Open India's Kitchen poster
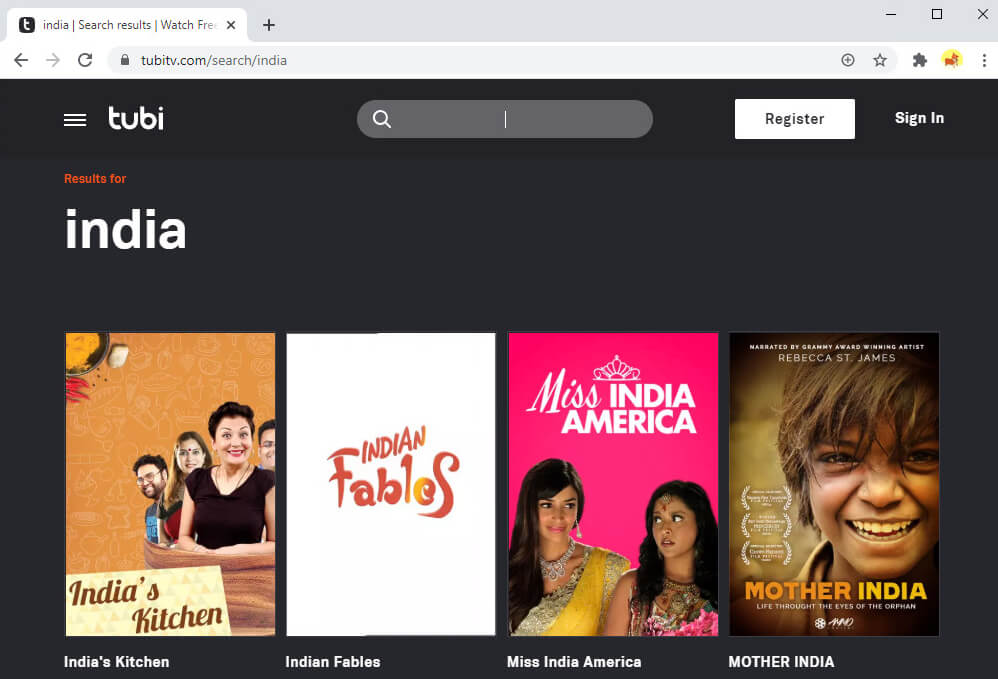 171,484
